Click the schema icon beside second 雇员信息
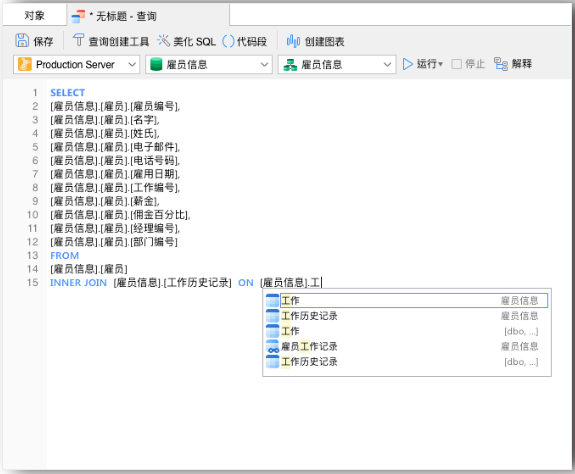This screenshot has height=474, width=575. click(x=290, y=65)
